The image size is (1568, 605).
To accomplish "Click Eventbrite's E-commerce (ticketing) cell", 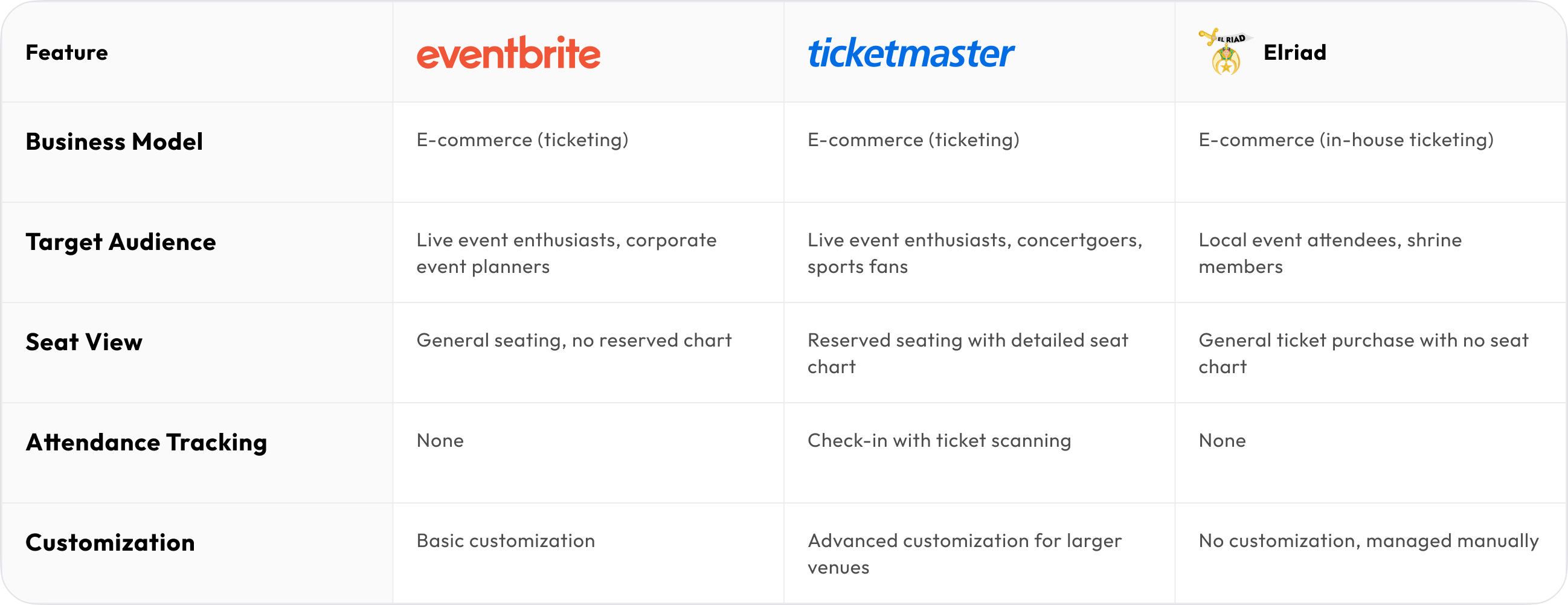I will (x=522, y=140).
